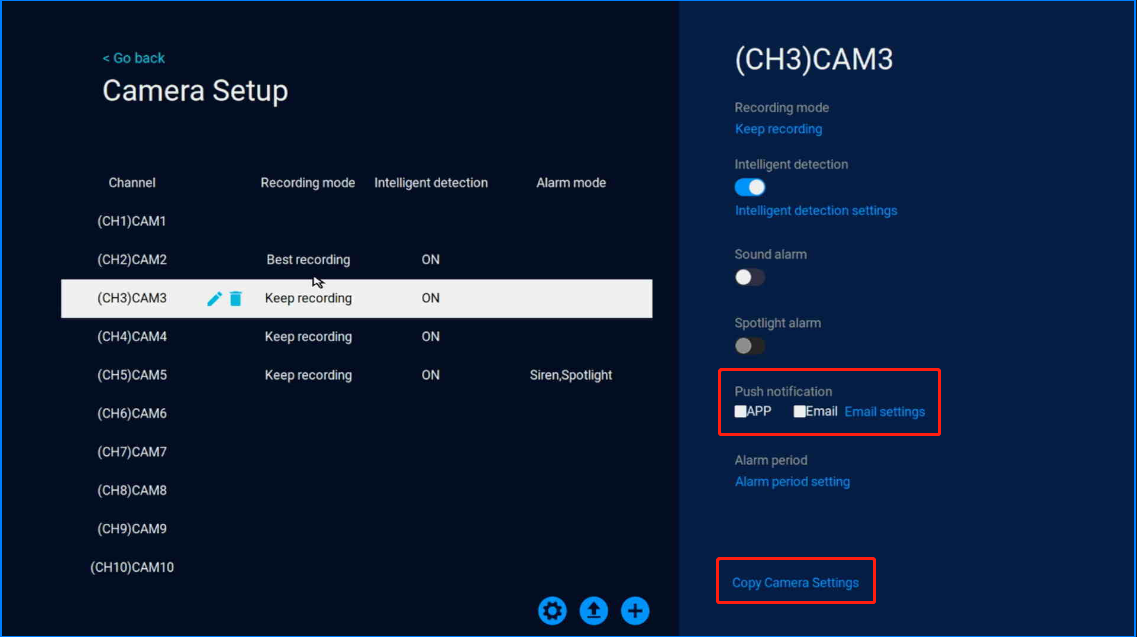1137x637 pixels.
Task: Click the trash delete icon for CAM3
Action: click(236, 298)
